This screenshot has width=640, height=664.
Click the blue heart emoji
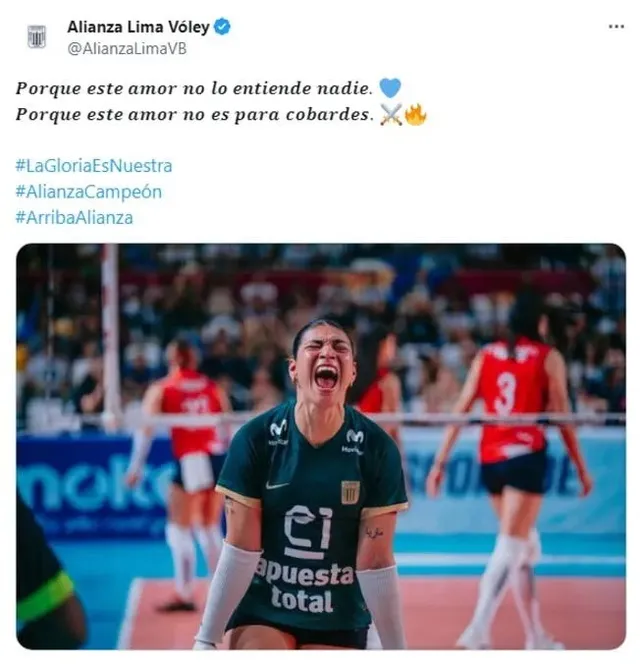click(x=390, y=88)
